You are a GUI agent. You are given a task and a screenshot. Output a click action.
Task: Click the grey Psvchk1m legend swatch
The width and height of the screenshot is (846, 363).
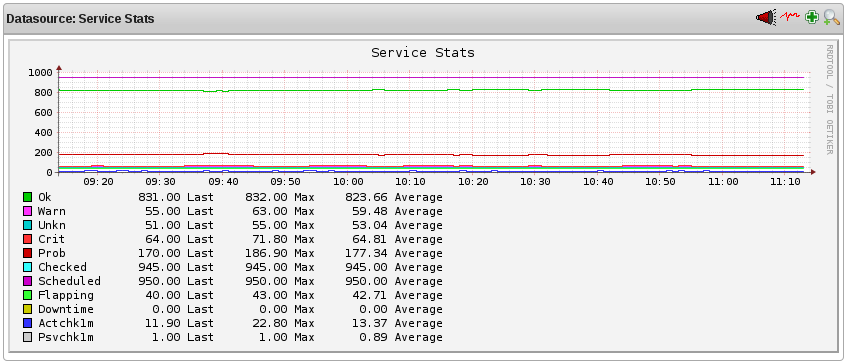click(x=28, y=338)
